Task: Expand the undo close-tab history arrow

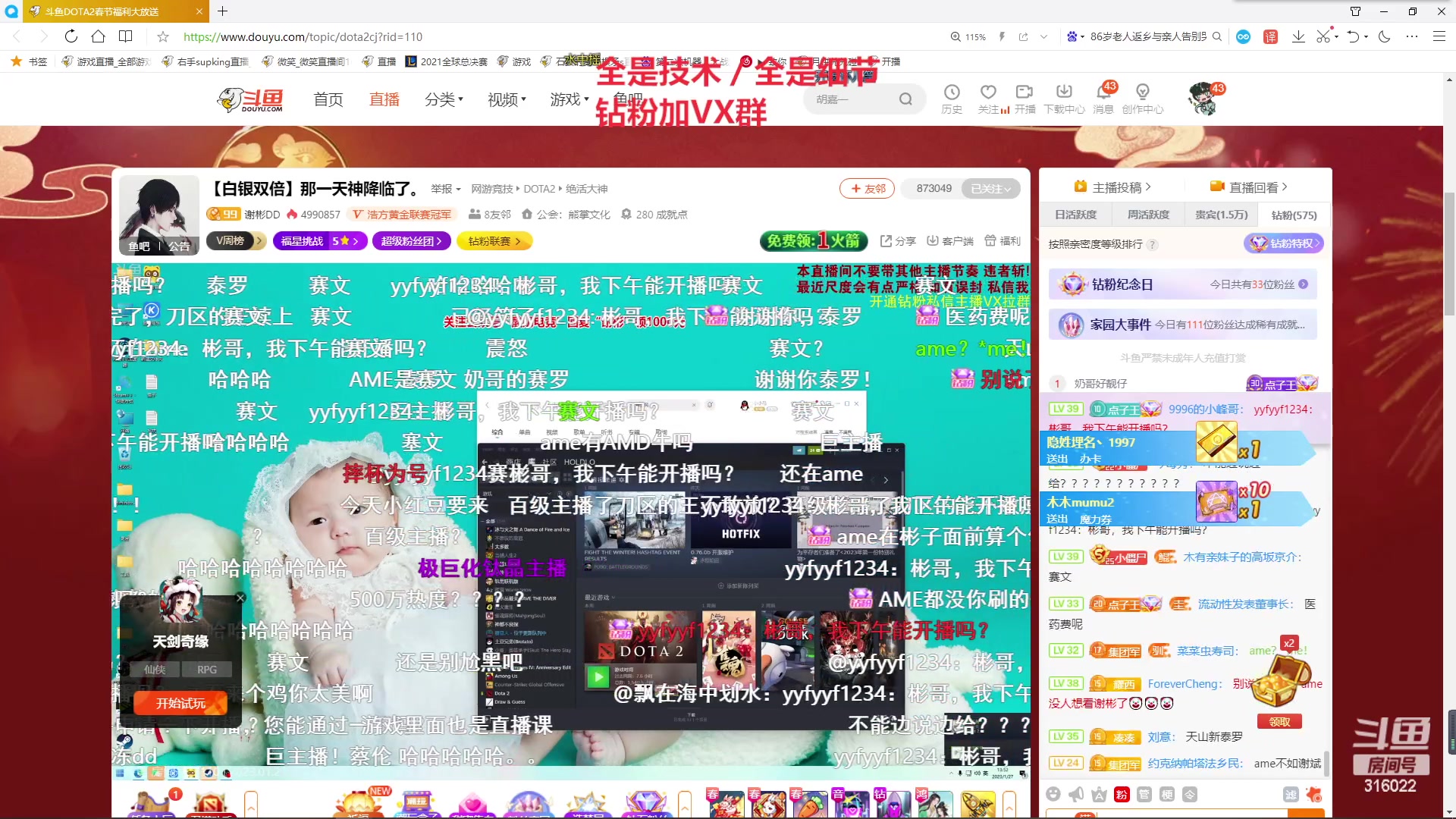Action: tap(1367, 36)
